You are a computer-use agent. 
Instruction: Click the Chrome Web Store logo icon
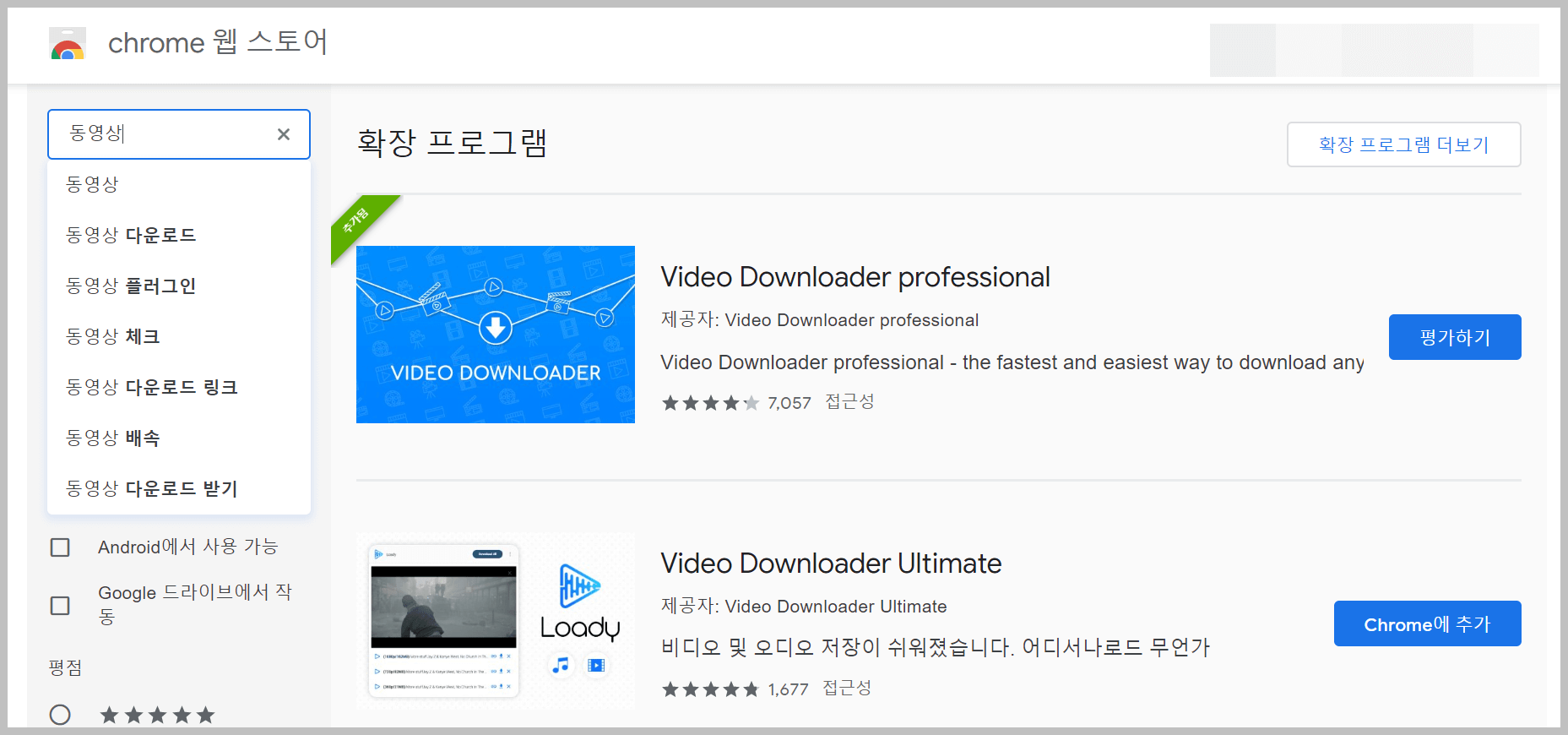68,43
